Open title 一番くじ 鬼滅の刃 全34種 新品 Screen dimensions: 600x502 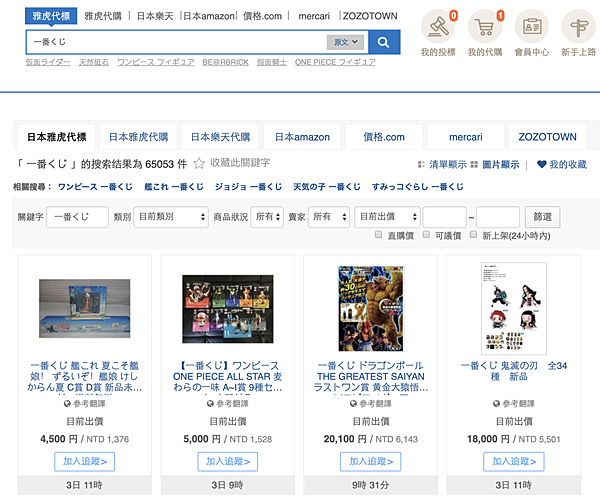(x=514, y=371)
